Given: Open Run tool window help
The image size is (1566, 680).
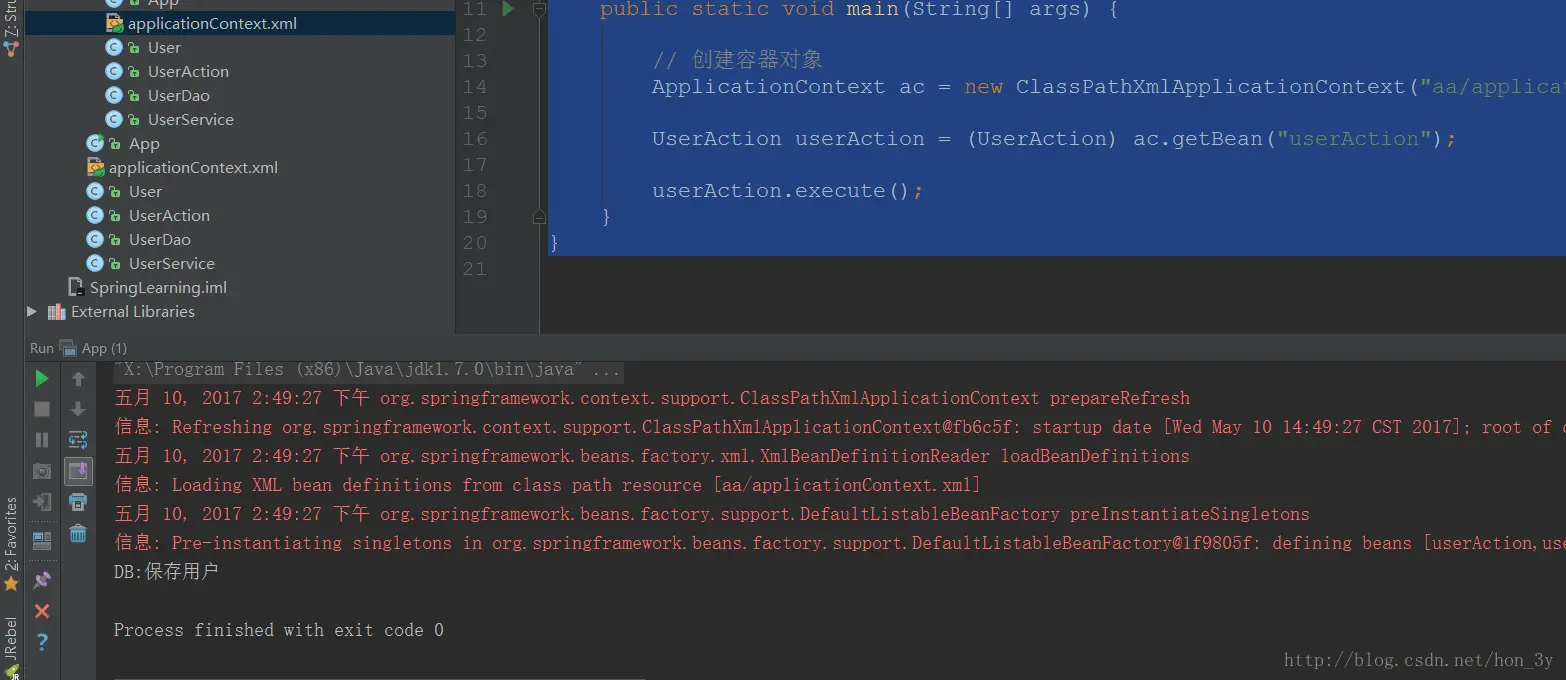Looking at the screenshot, I should click(x=42, y=642).
